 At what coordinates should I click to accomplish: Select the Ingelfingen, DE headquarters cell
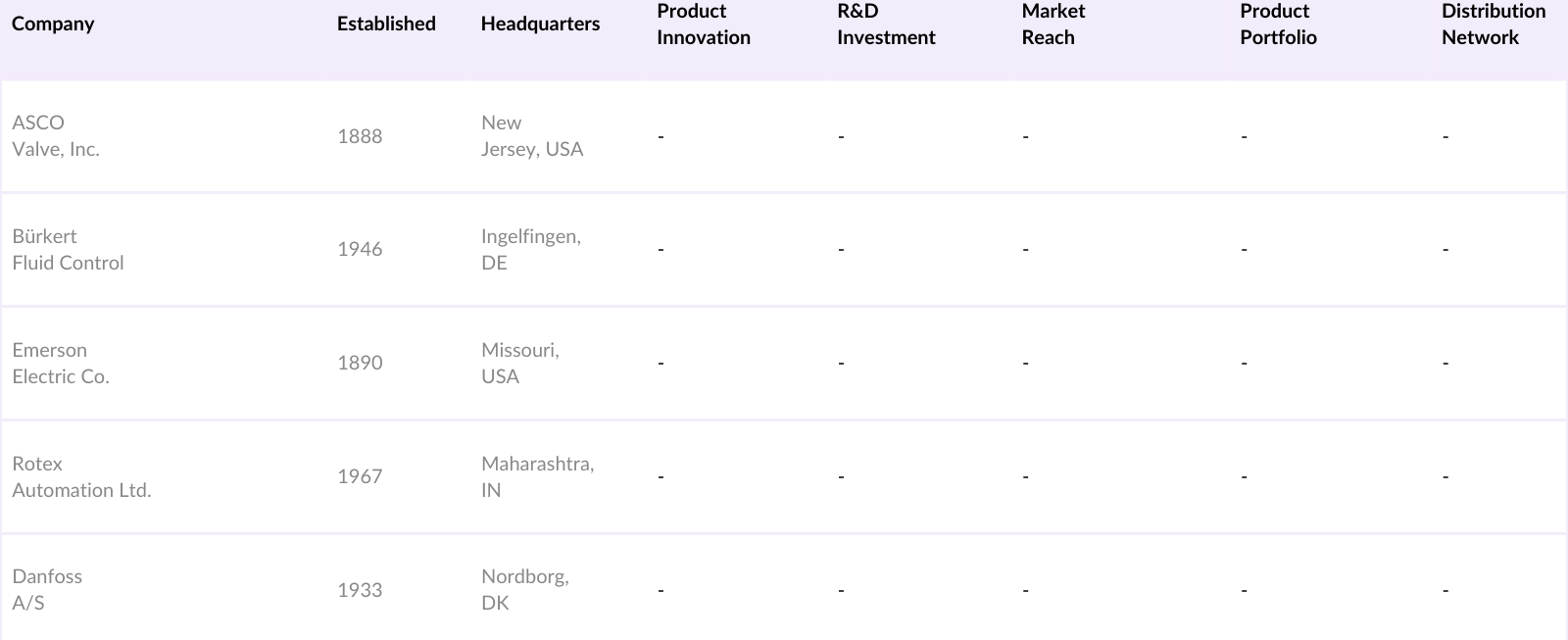[530, 250]
